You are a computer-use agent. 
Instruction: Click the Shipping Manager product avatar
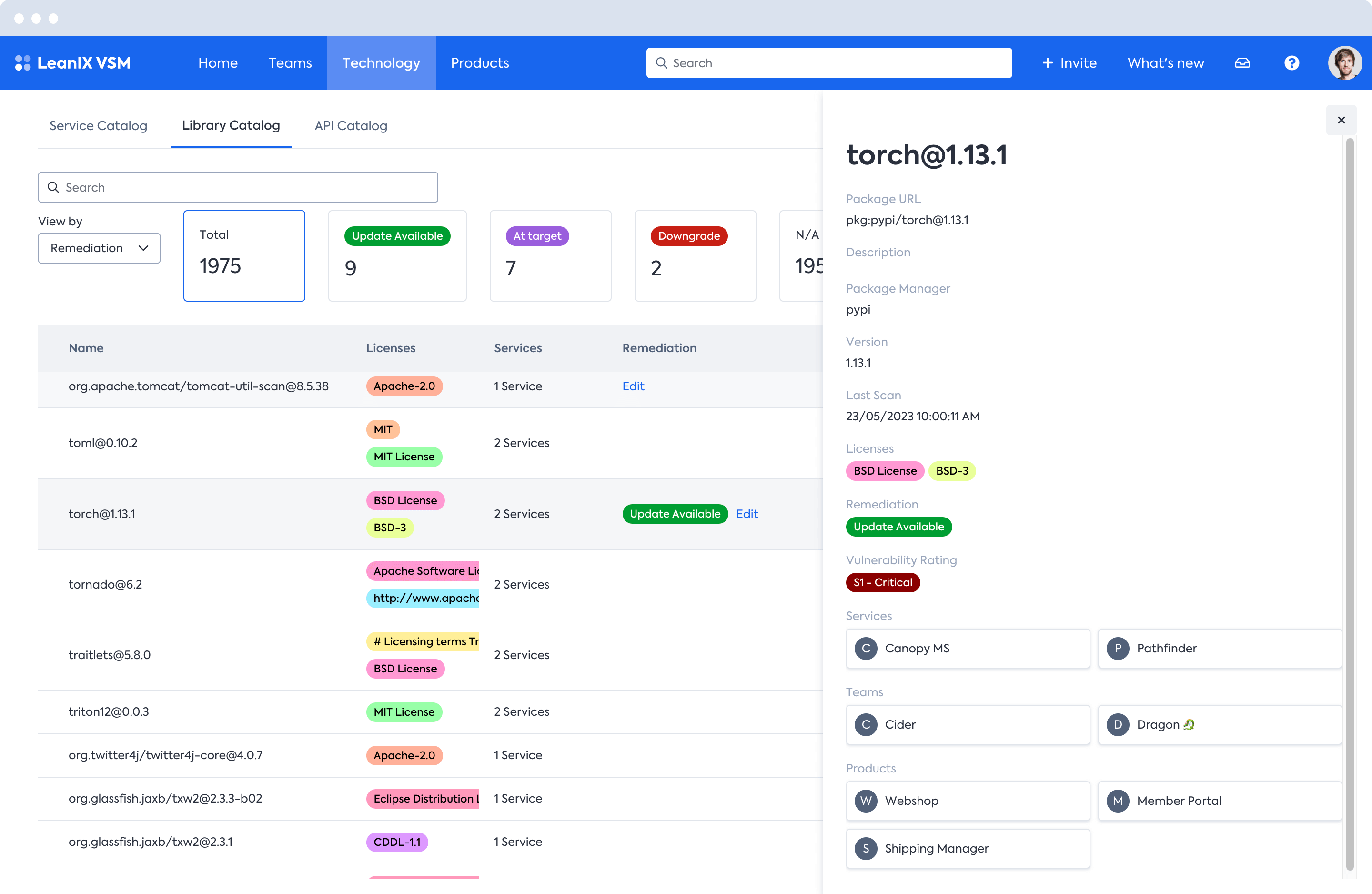(866, 848)
